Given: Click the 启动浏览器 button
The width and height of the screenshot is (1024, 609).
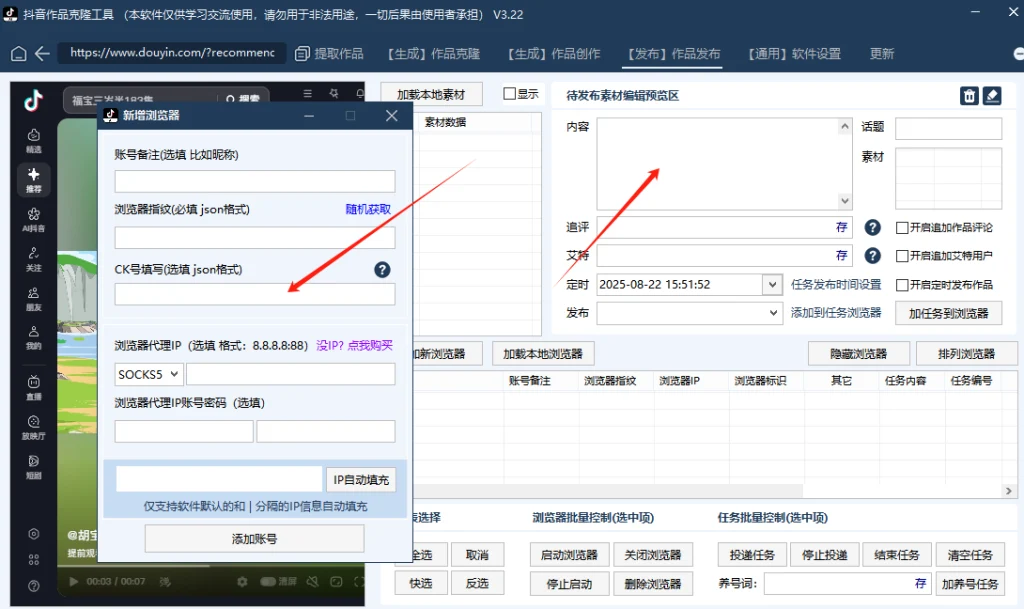Looking at the screenshot, I should [569, 555].
